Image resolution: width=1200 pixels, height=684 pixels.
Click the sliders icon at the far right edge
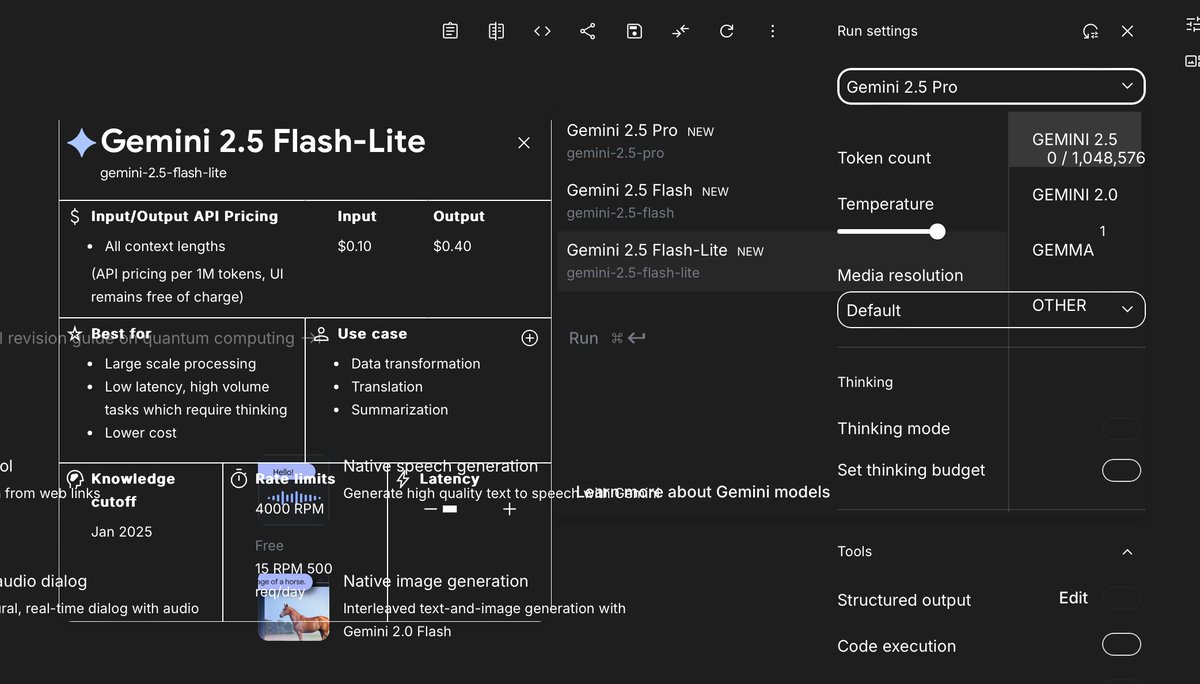[x=1192, y=25]
